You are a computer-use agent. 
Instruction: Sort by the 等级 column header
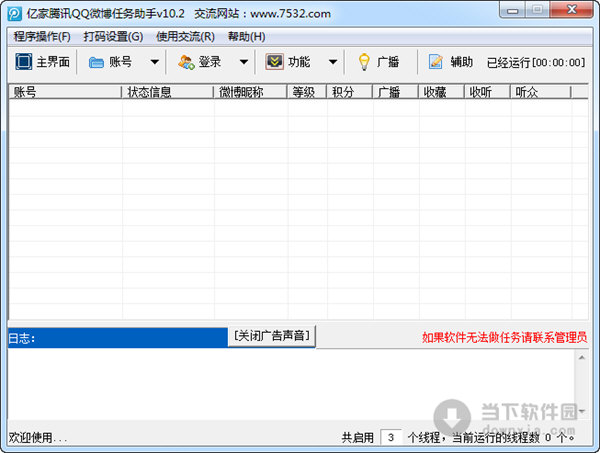(x=307, y=92)
